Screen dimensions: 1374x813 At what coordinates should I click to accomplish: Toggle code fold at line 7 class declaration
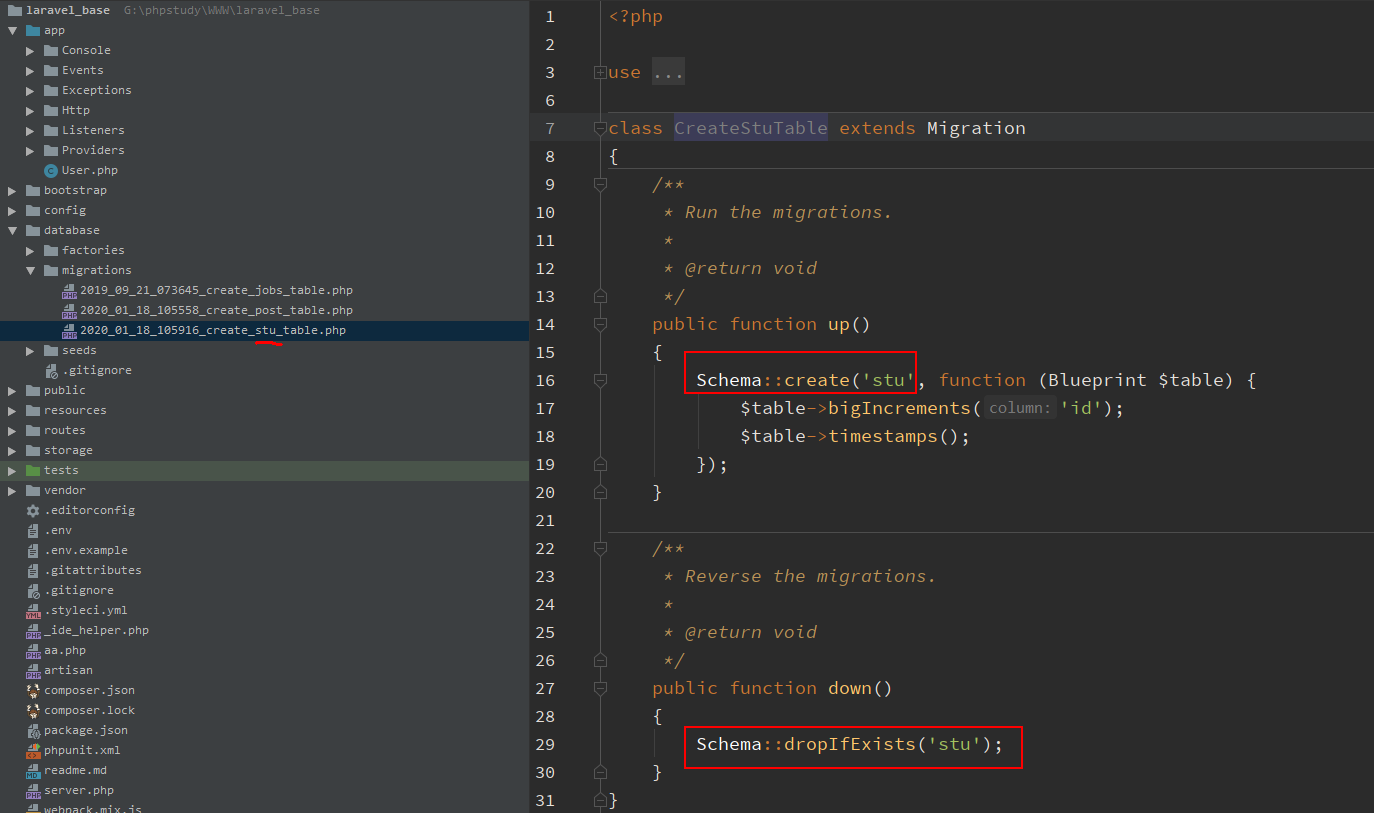coord(600,128)
